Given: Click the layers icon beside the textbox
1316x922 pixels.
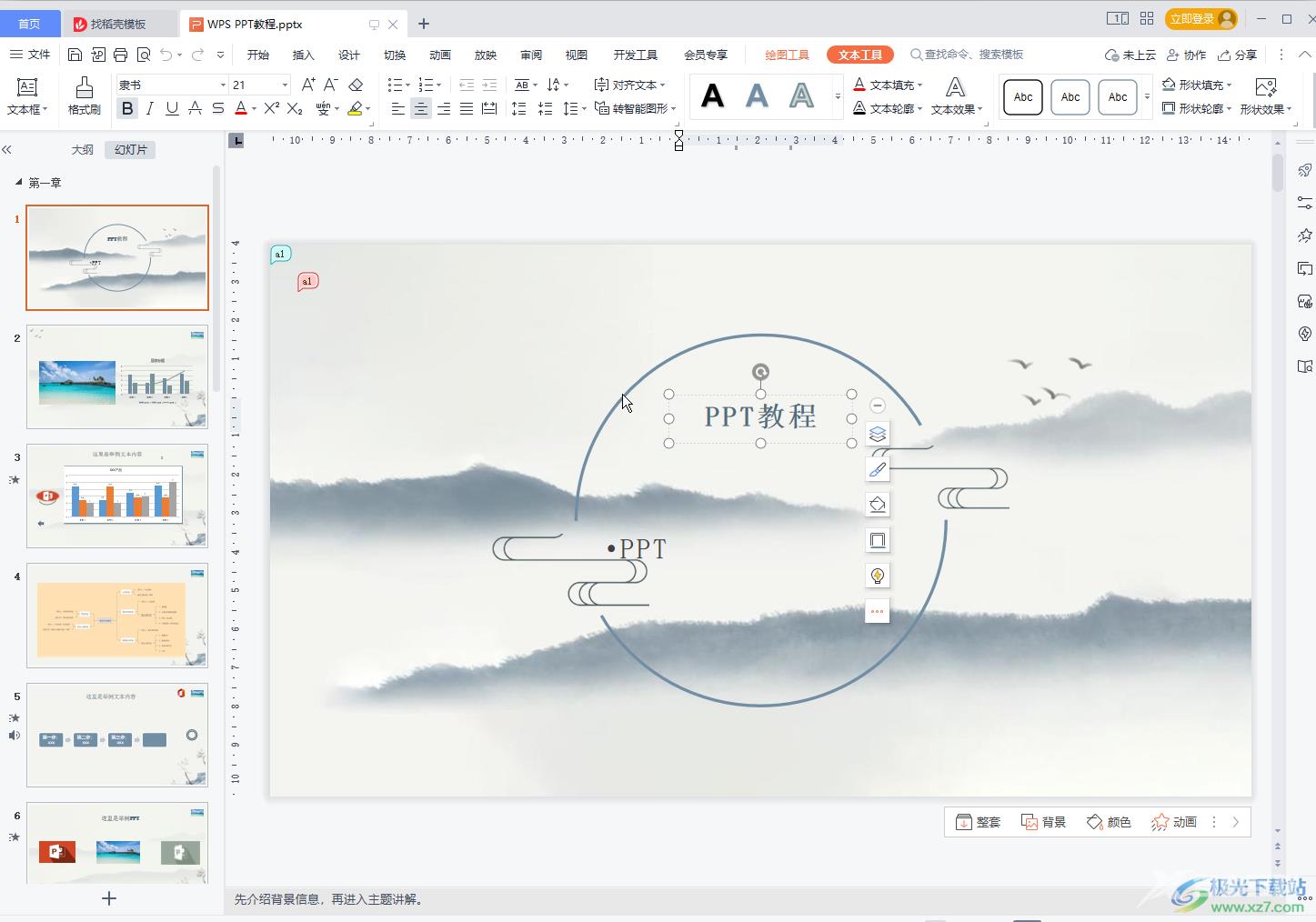Looking at the screenshot, I should coord(877,435).
